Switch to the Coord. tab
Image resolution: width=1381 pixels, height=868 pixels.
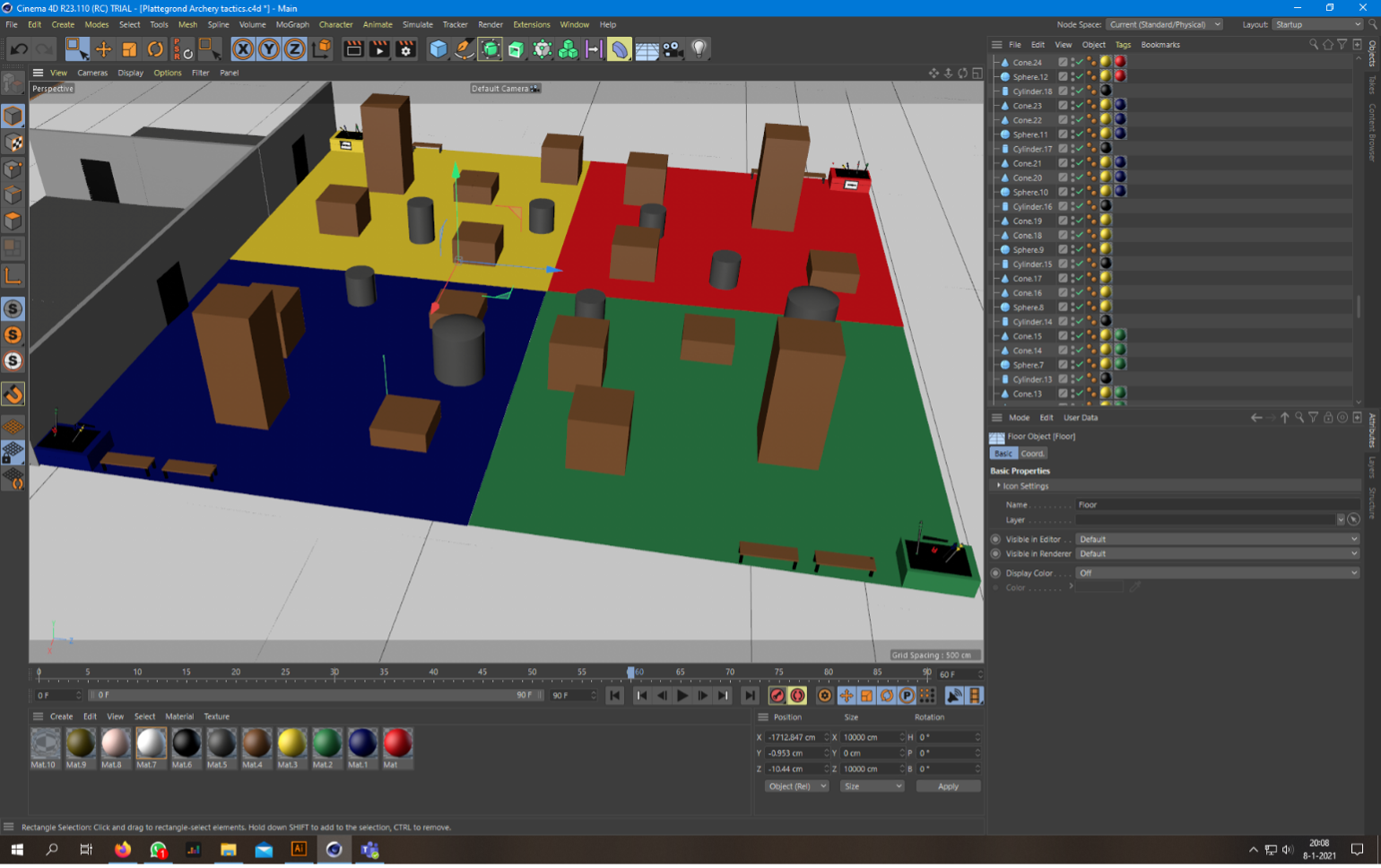[1032, 454]
